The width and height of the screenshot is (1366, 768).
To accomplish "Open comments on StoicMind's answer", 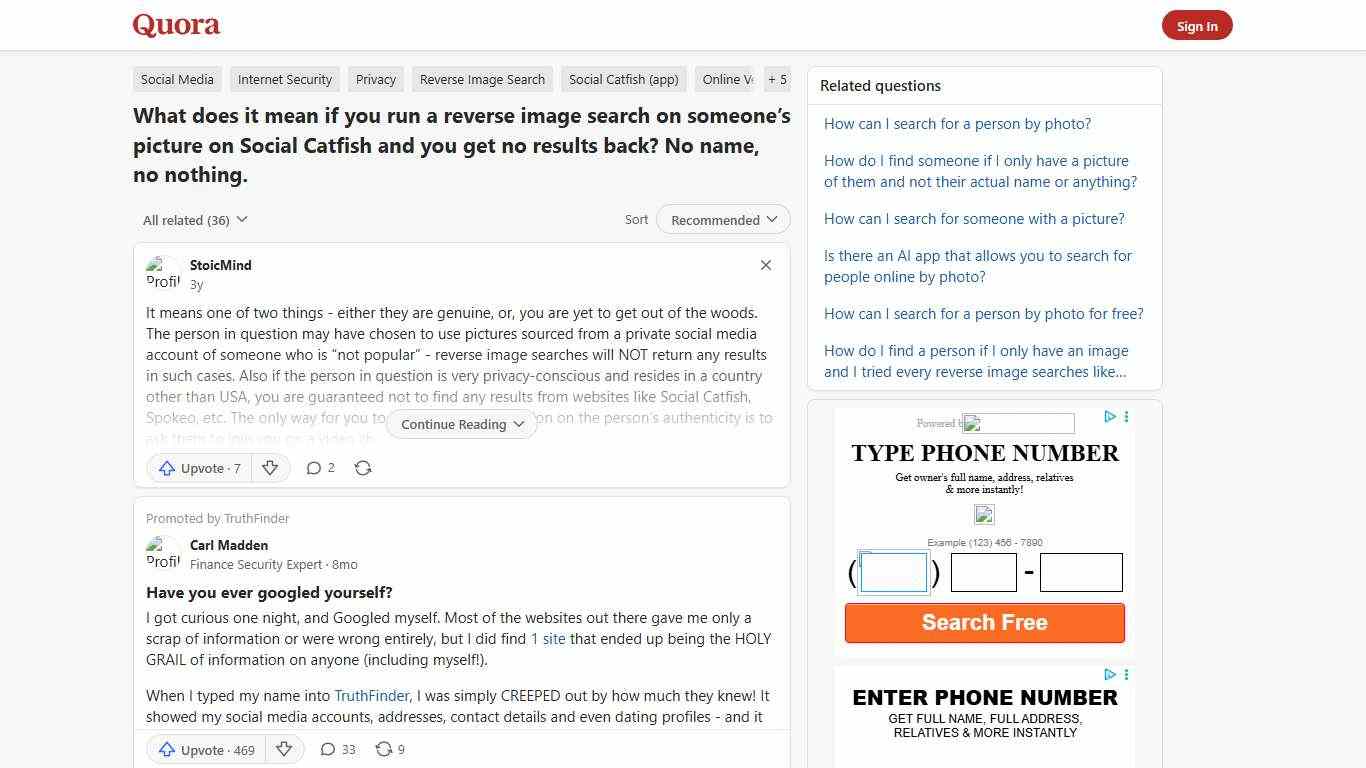I will pos(320,468).
